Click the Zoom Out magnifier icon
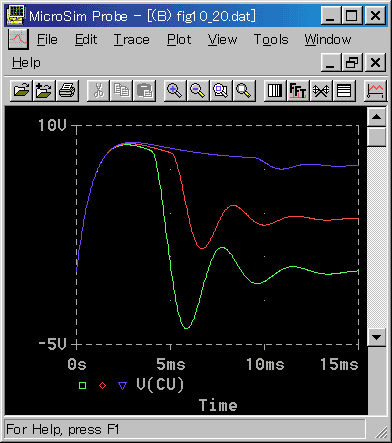This screenshot has width=392, height=443. (198, 90)
